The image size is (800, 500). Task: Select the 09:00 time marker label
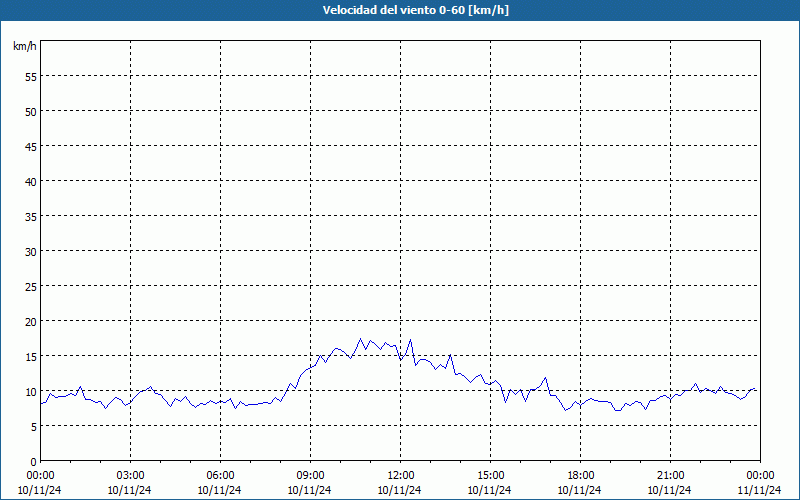coord(310,475)
